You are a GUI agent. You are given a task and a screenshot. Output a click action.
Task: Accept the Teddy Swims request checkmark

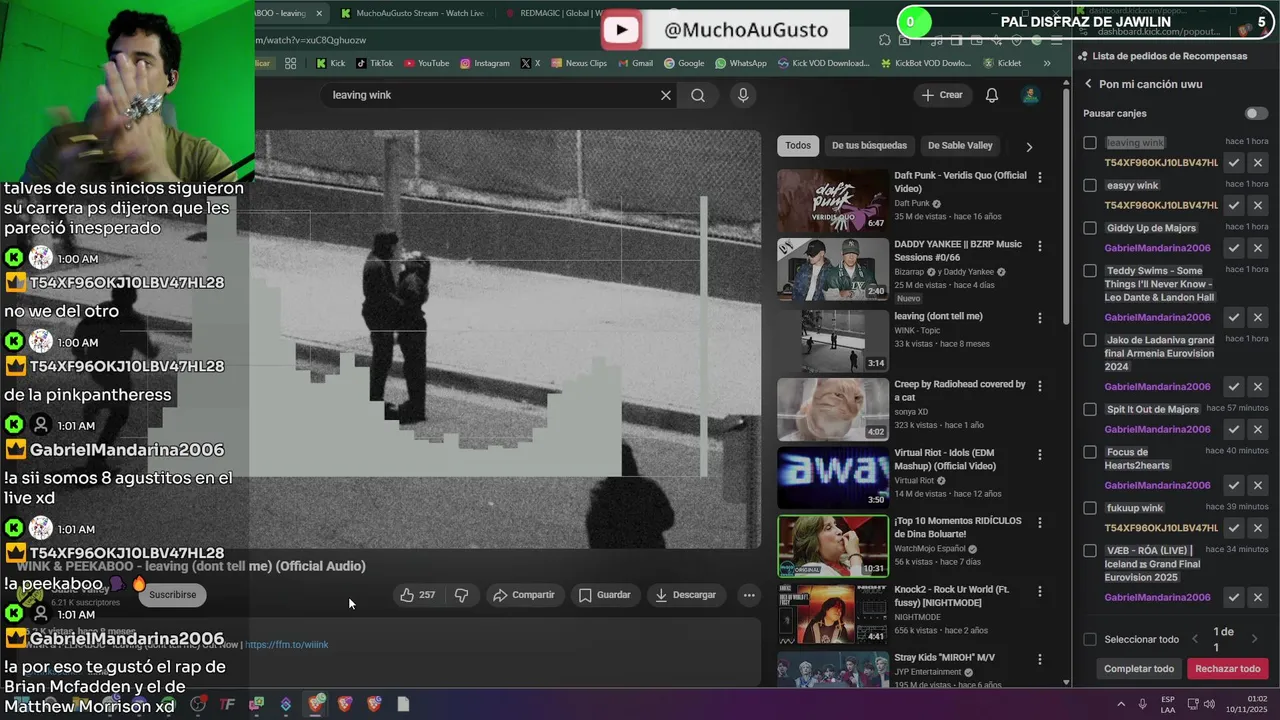click(1234, 317)
